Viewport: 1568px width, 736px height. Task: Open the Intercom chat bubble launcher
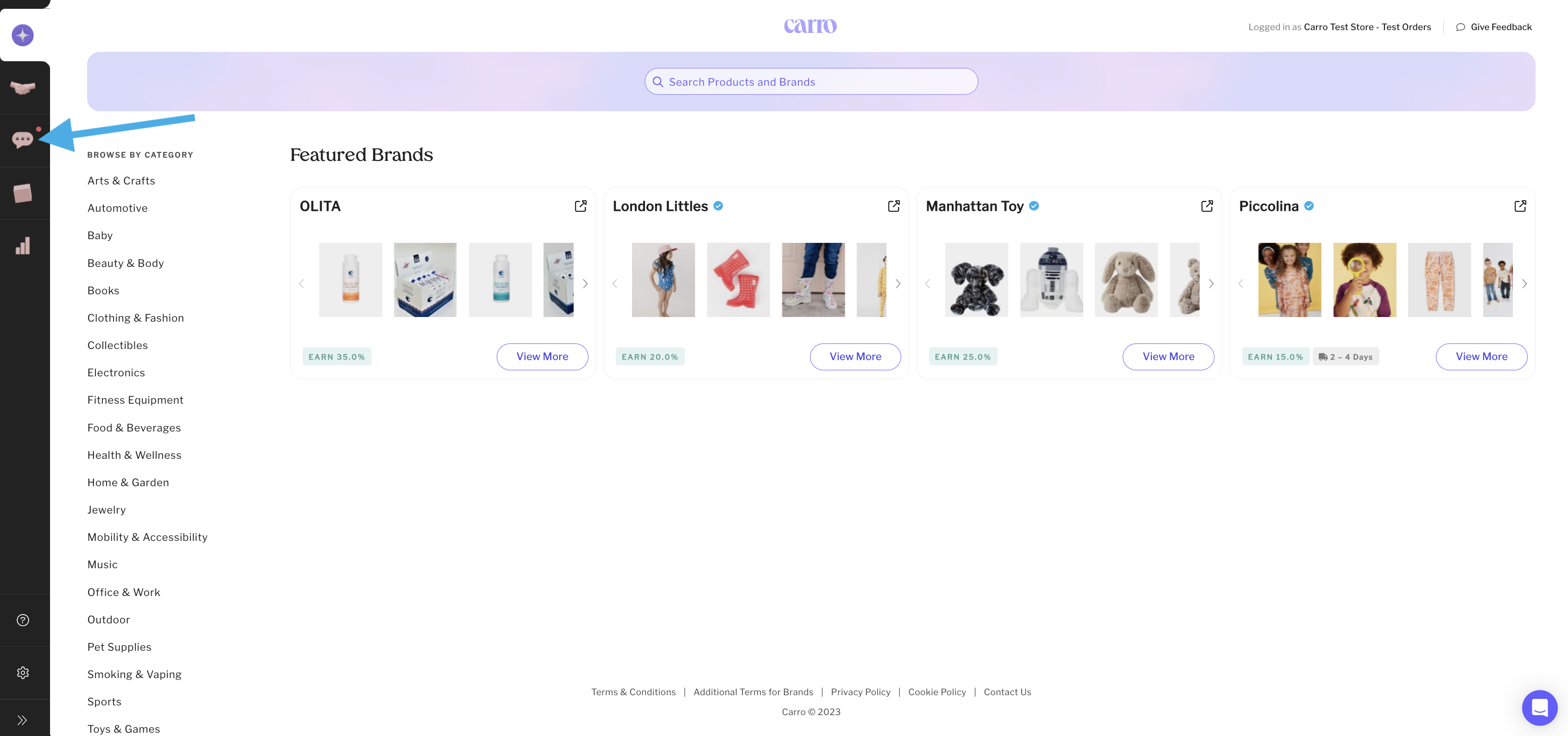pos(1539,707)
